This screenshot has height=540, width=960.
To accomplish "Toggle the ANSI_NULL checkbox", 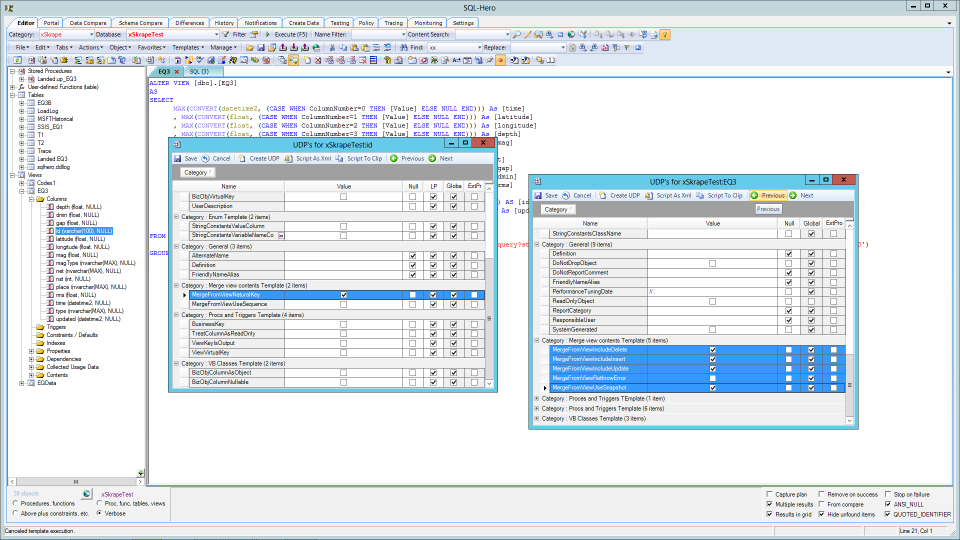I will (888, 504).
